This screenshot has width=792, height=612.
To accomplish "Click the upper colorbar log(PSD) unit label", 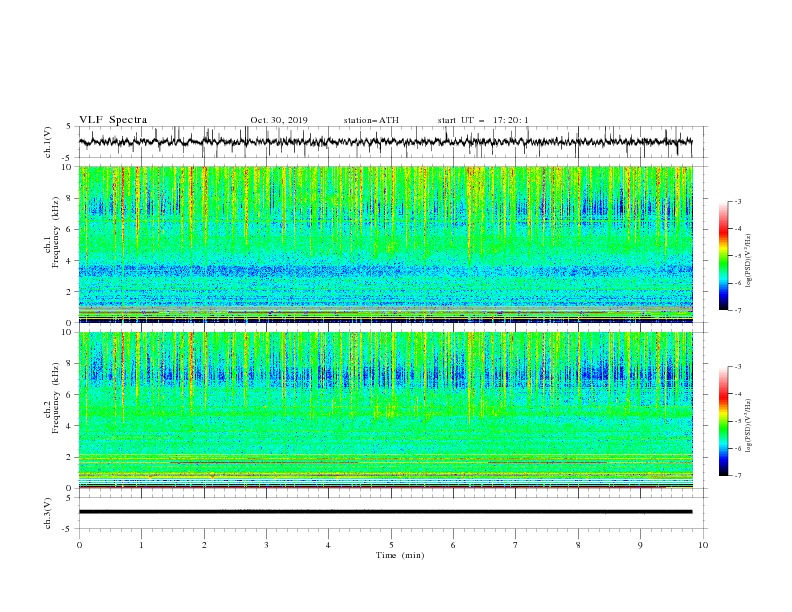I will pyautogui.click(x=749, y=261).
